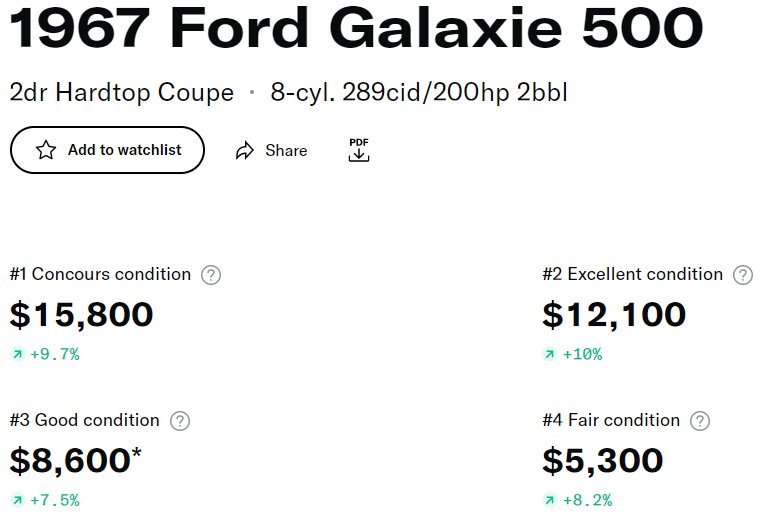This screenshot has width=772, height=526.
Task: Click the star icon in watchlist button
Action: click(x=46, y=150)
